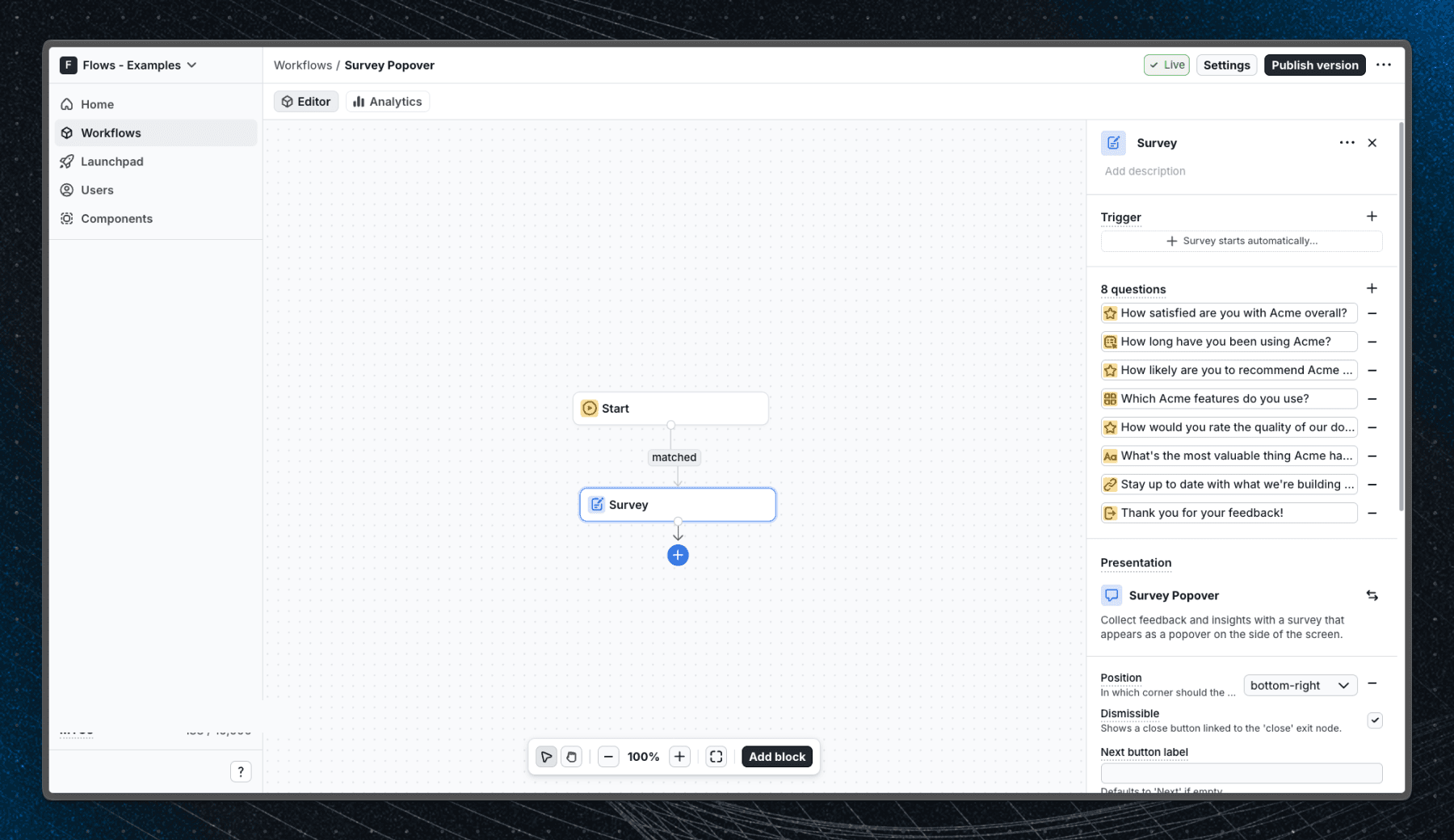This screenshot has height=840, width=1454.
Task: Expand the Flows - Examples workspace switcher
Action: pos(128,65)
